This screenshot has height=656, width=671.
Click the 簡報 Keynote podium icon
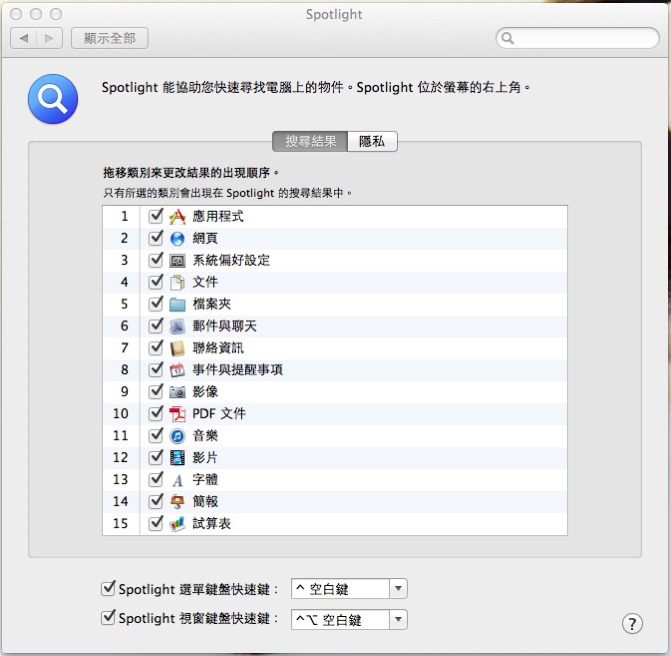[x=177, y=502]
